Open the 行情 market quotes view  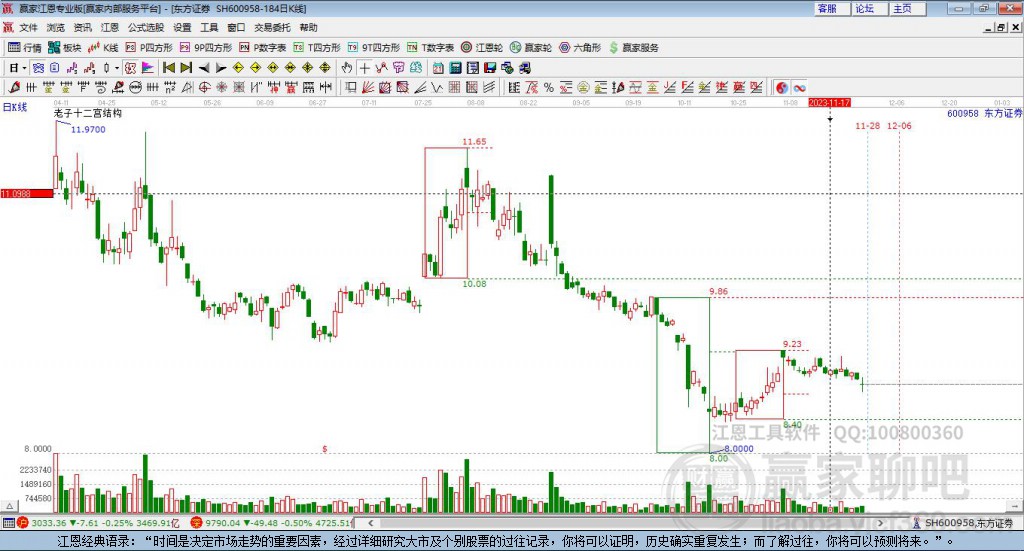point(24,48)
